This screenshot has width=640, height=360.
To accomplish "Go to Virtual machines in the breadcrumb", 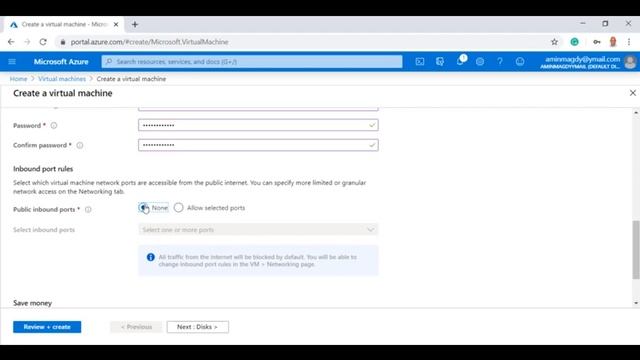I will pyautogui.click(x=62, y=79).
